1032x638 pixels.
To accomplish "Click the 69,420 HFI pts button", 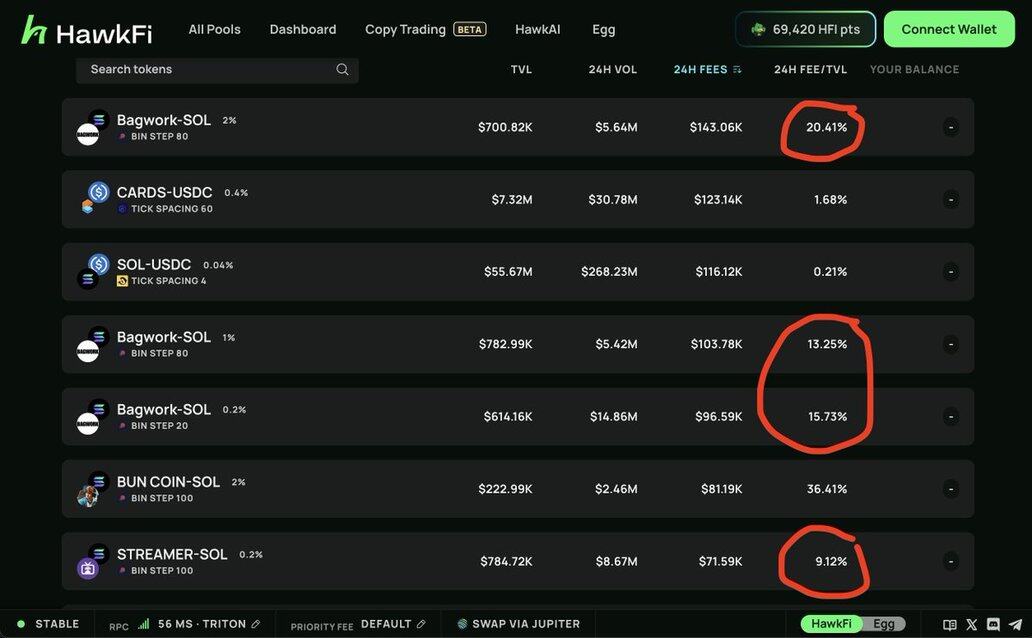I will click(806, 29).
